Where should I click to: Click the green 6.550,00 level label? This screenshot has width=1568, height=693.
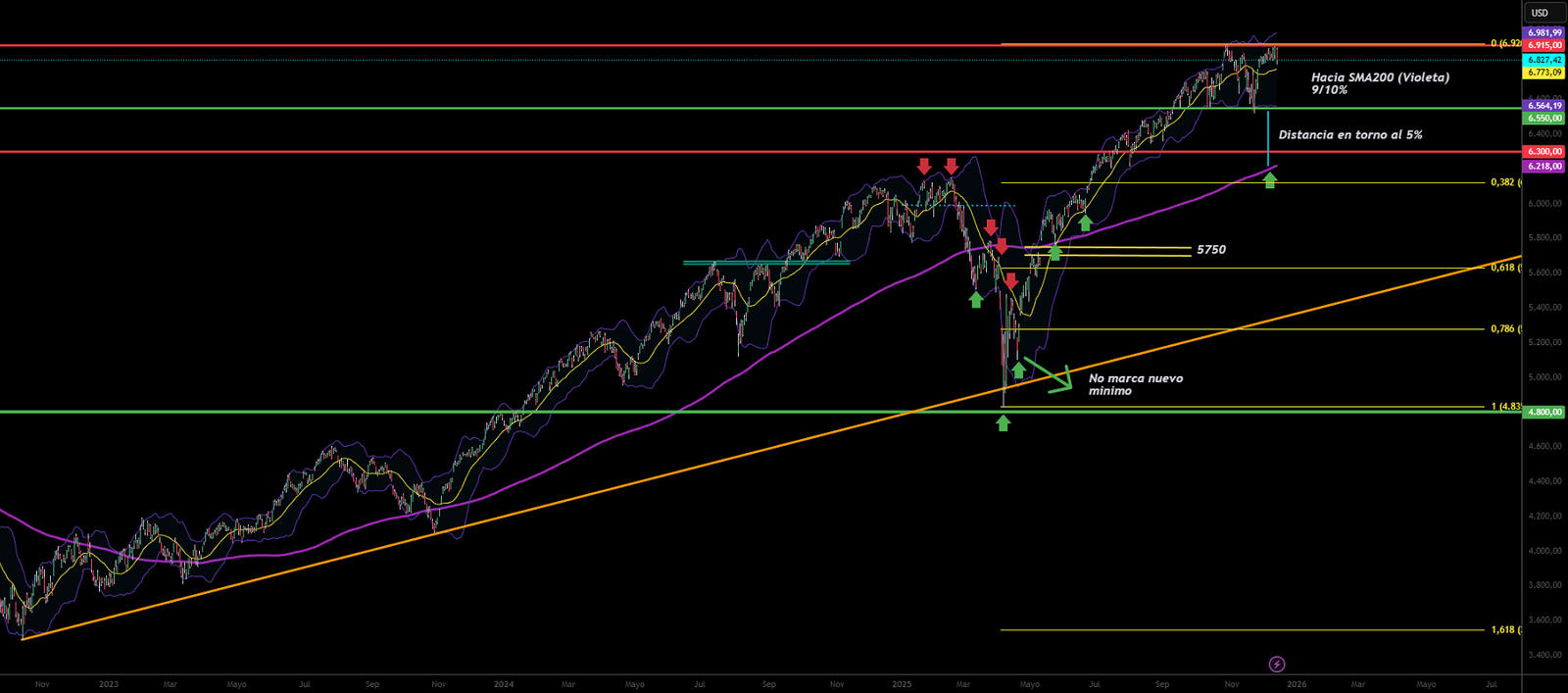pyautogui.click(x=1544, y=119)
